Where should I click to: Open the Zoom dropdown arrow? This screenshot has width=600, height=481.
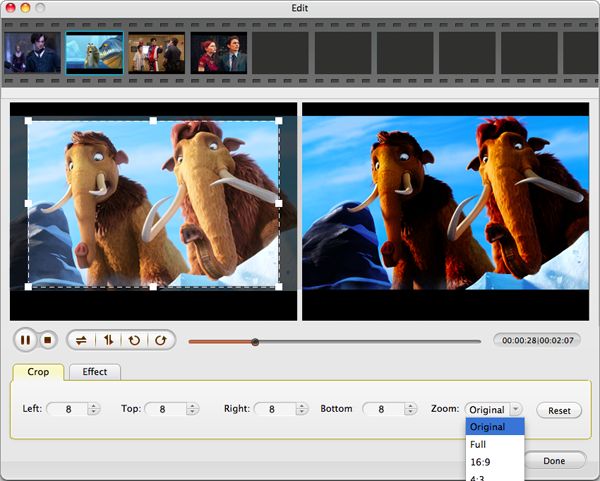516,409
